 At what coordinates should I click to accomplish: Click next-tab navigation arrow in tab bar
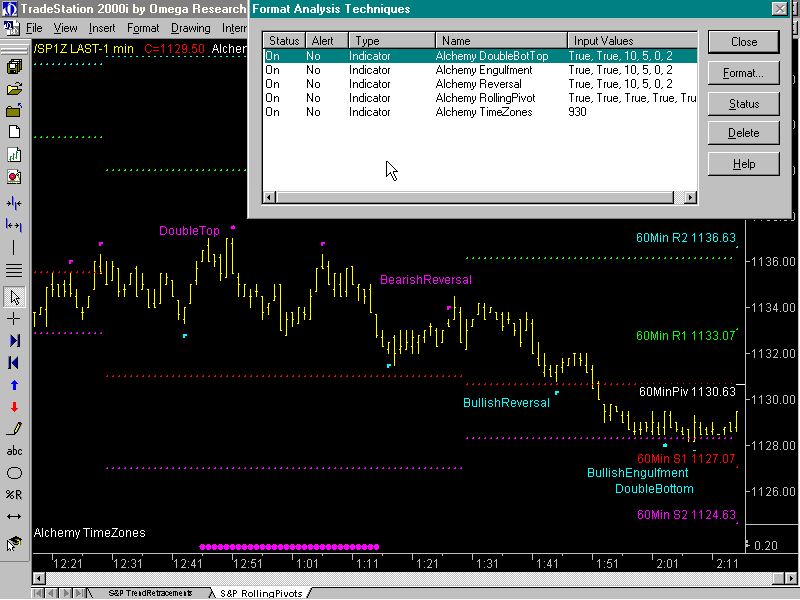pos(66,593)
